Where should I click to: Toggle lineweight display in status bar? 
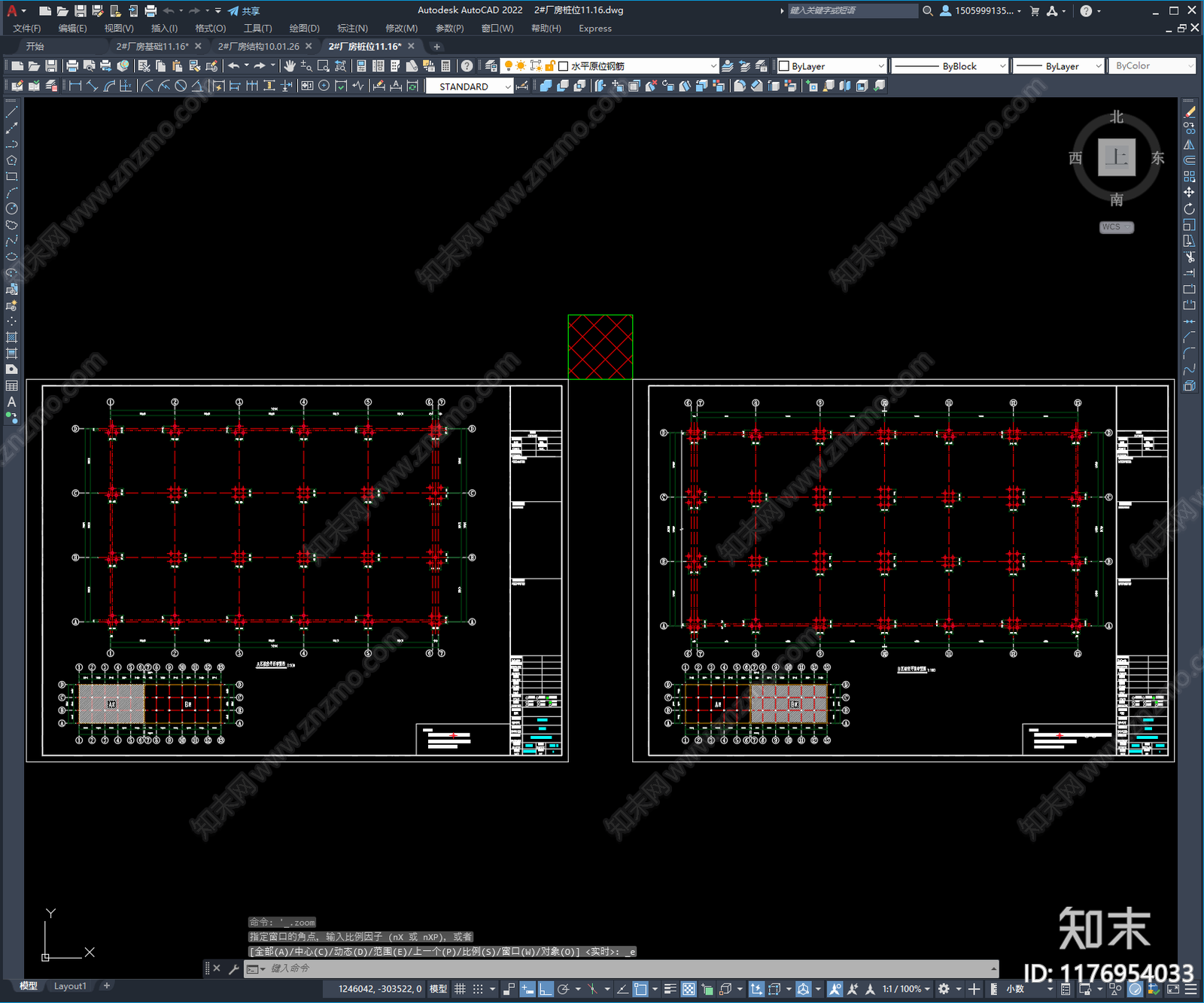[670, 989]
